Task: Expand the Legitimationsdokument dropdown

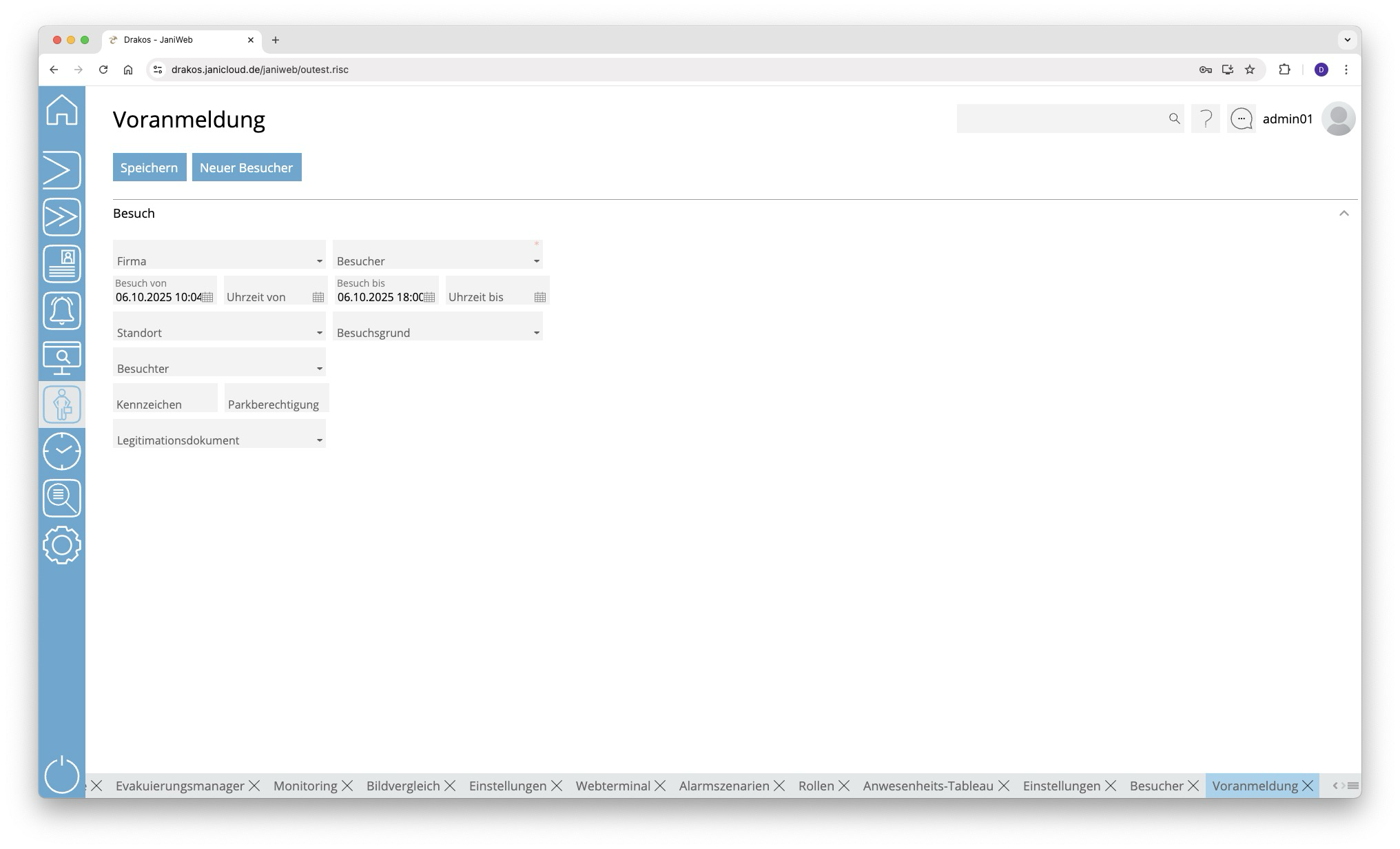Action: click(319, 440)
